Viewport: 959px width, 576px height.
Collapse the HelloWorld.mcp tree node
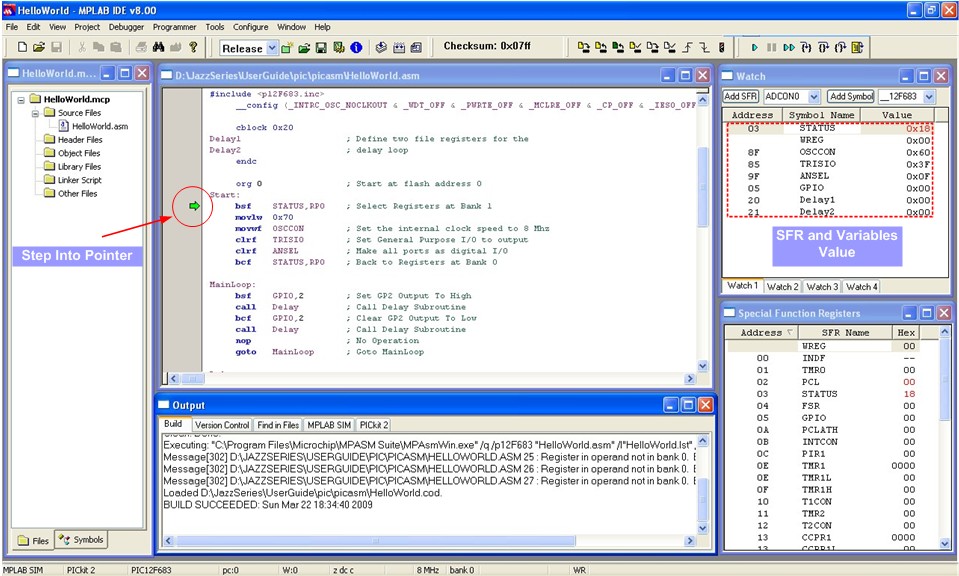(21, 99)
